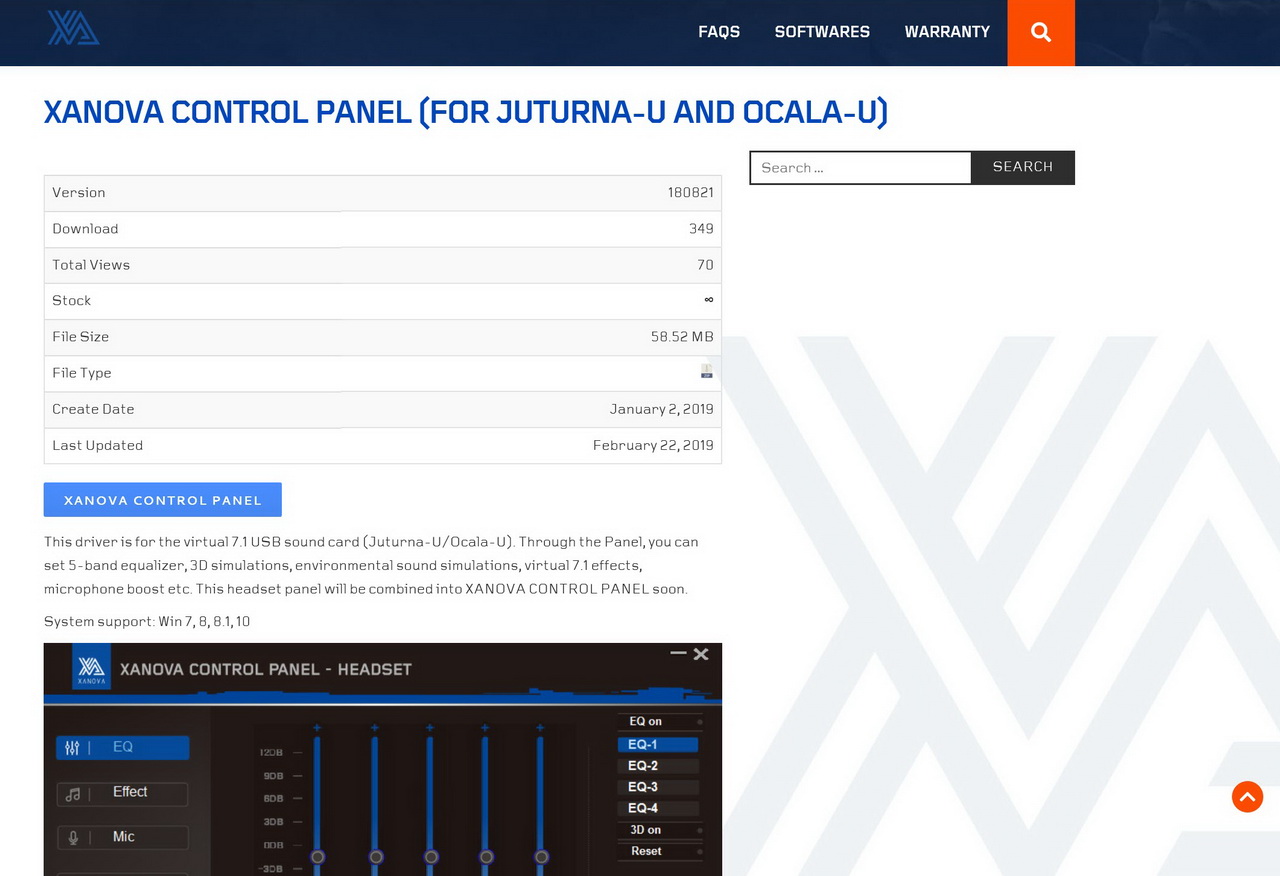The height and width of the screenshot is (876, 1280).
Task: Open the SOFTWARES menu item
Action: point(822,32)
